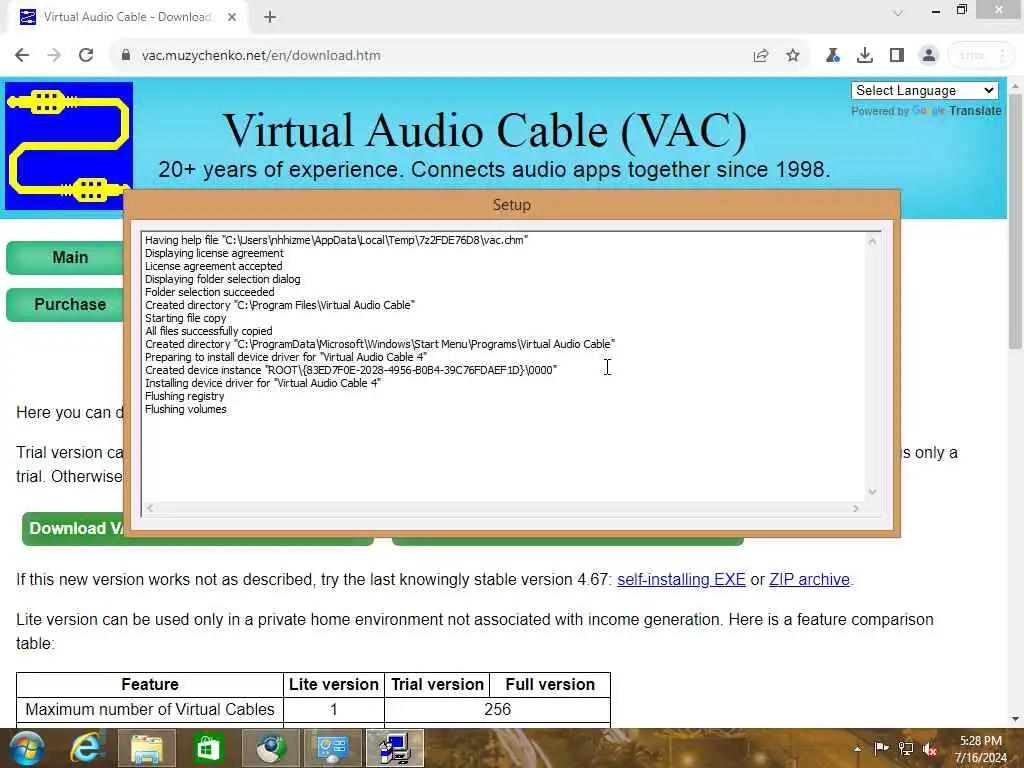Screen dimensions: 1024x768
Task: Download the ZIP archive link
Action: [x=809, y=579]
